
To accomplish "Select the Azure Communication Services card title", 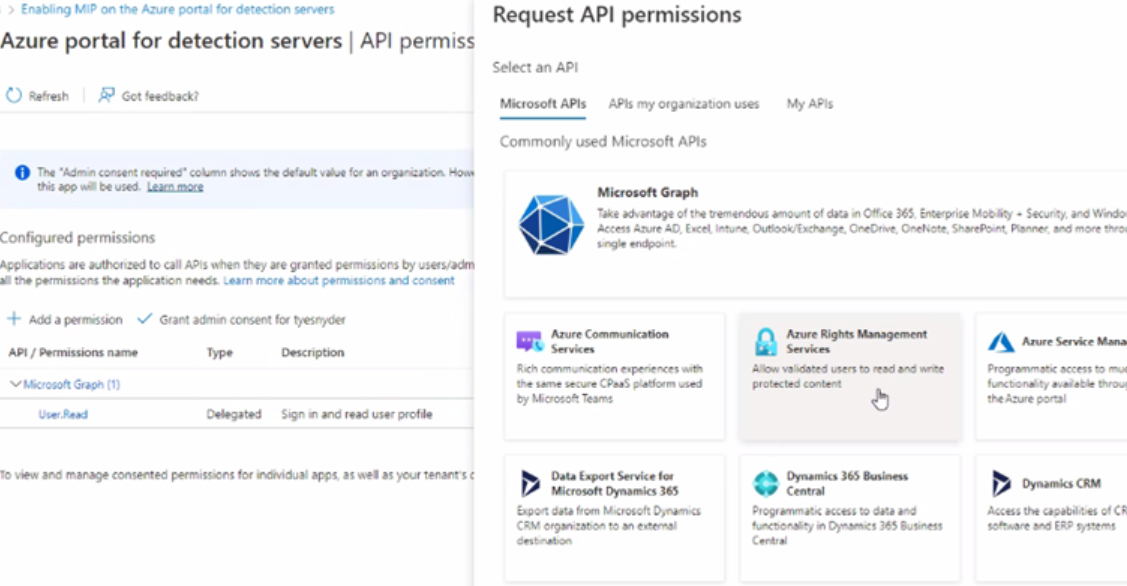I will pos(610,341).
